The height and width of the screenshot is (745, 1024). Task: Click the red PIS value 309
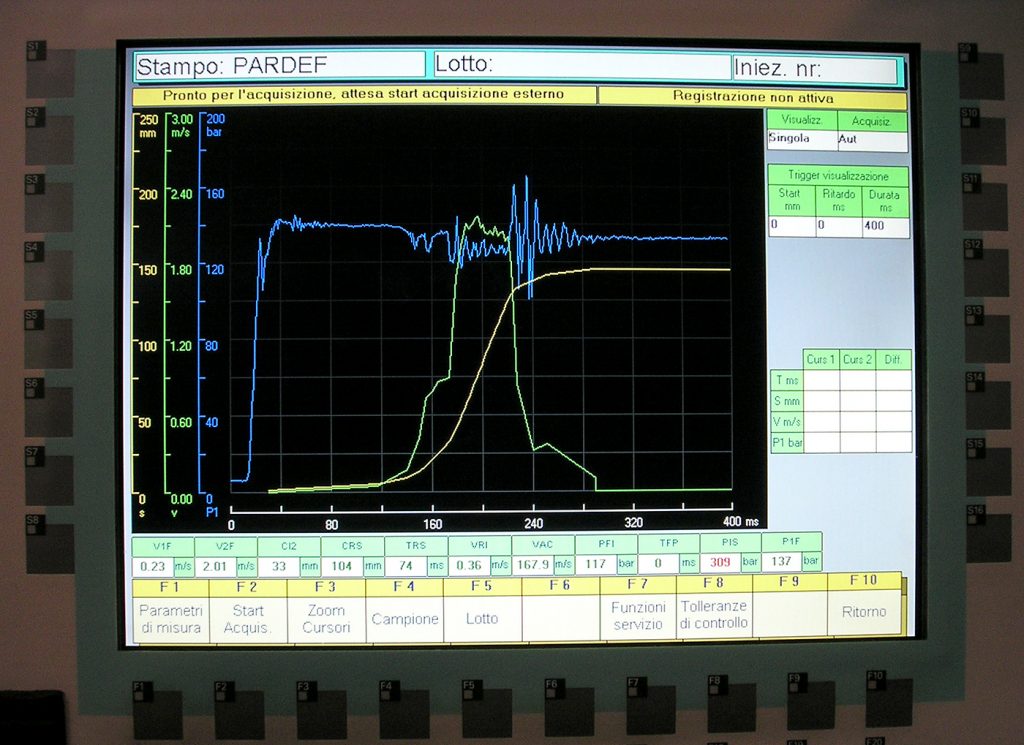point(719,563)
